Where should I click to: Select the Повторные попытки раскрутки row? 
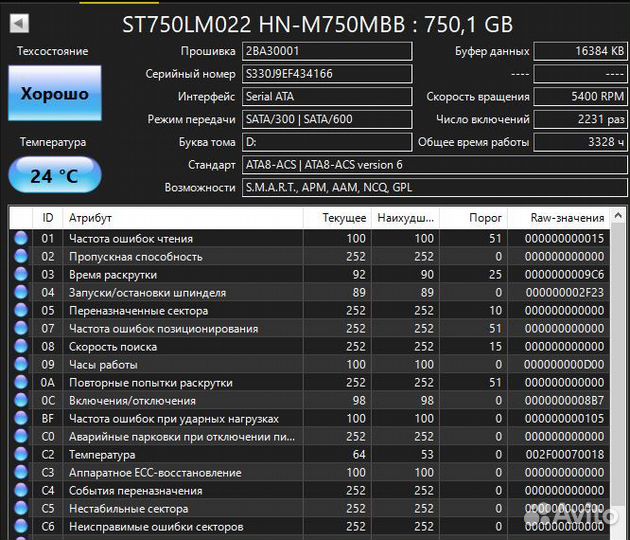[x=309, y=382]
